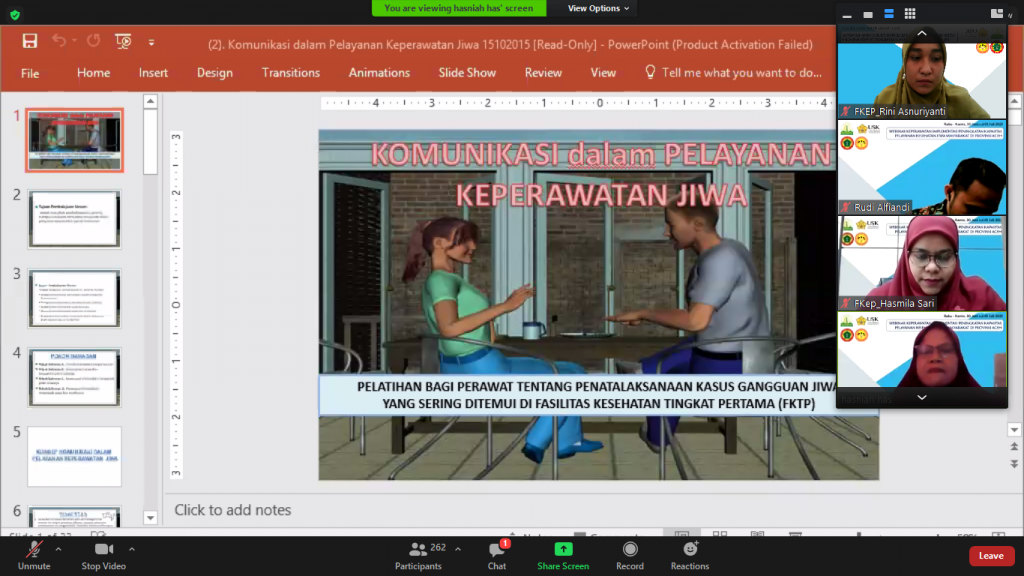This screenshot has width=1024, height=576.
Task: Hide video thumbnails with minimize-bar icon
Action: [846, 13]
